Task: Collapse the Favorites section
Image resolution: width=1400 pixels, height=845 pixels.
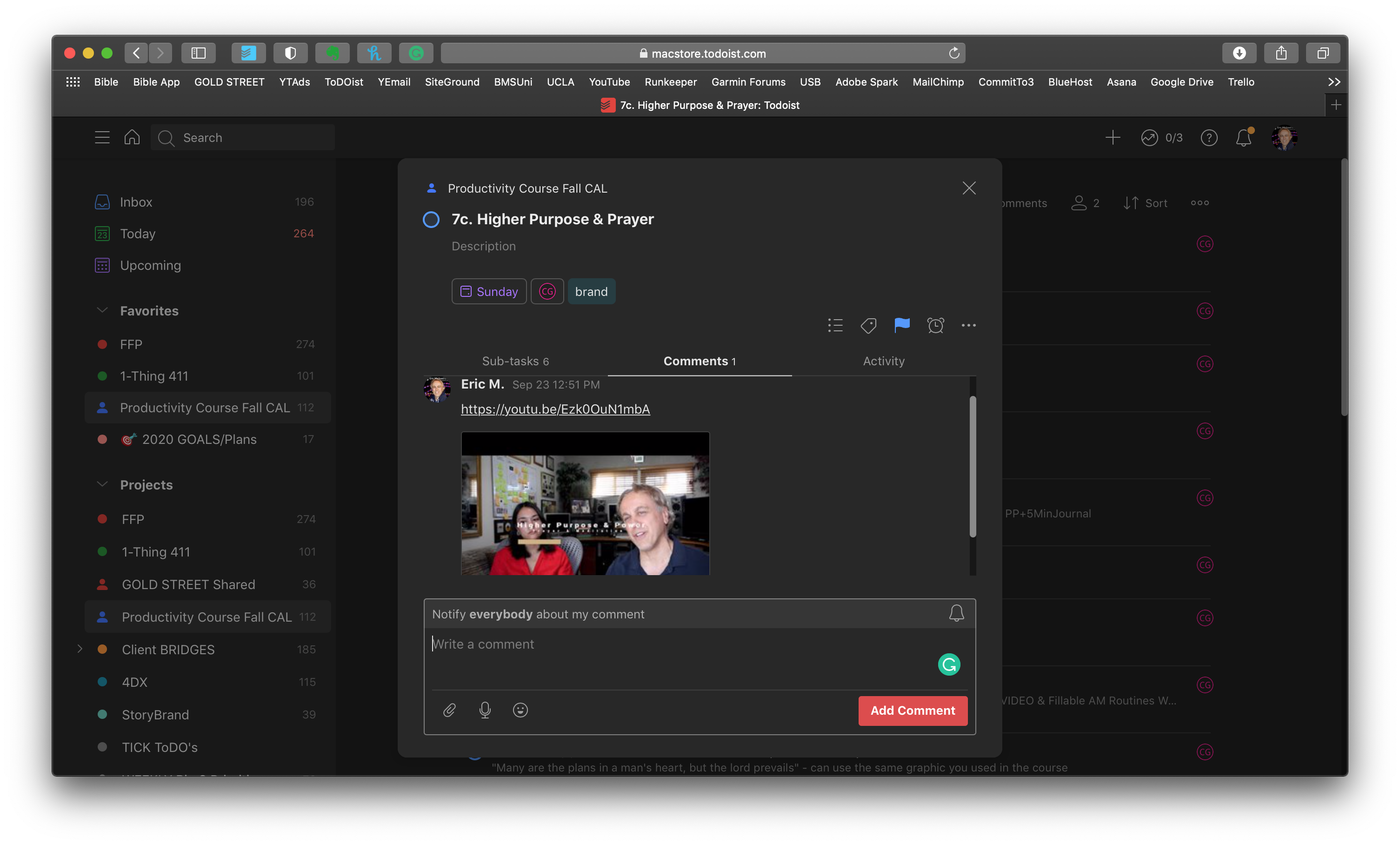Action: (x=102, y=310)
